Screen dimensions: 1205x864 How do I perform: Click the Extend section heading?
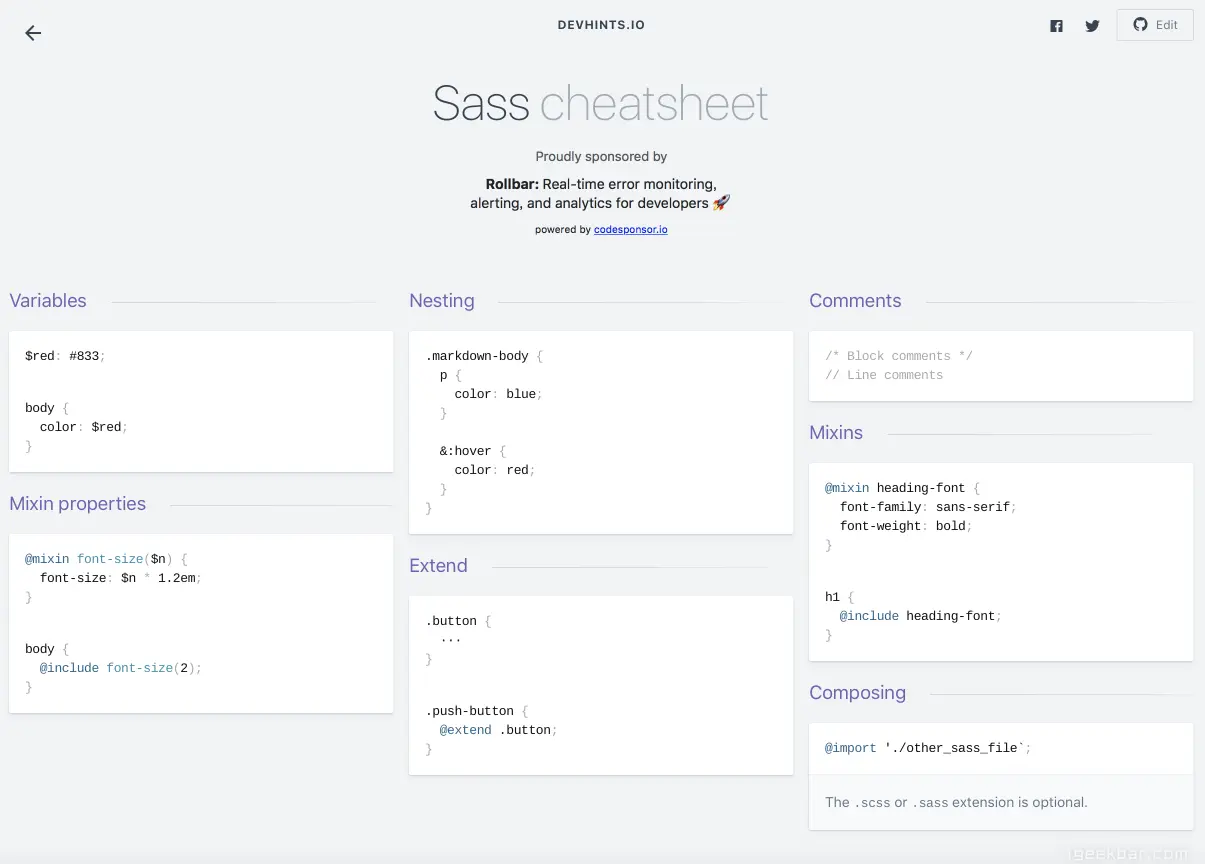pos(438,566)
